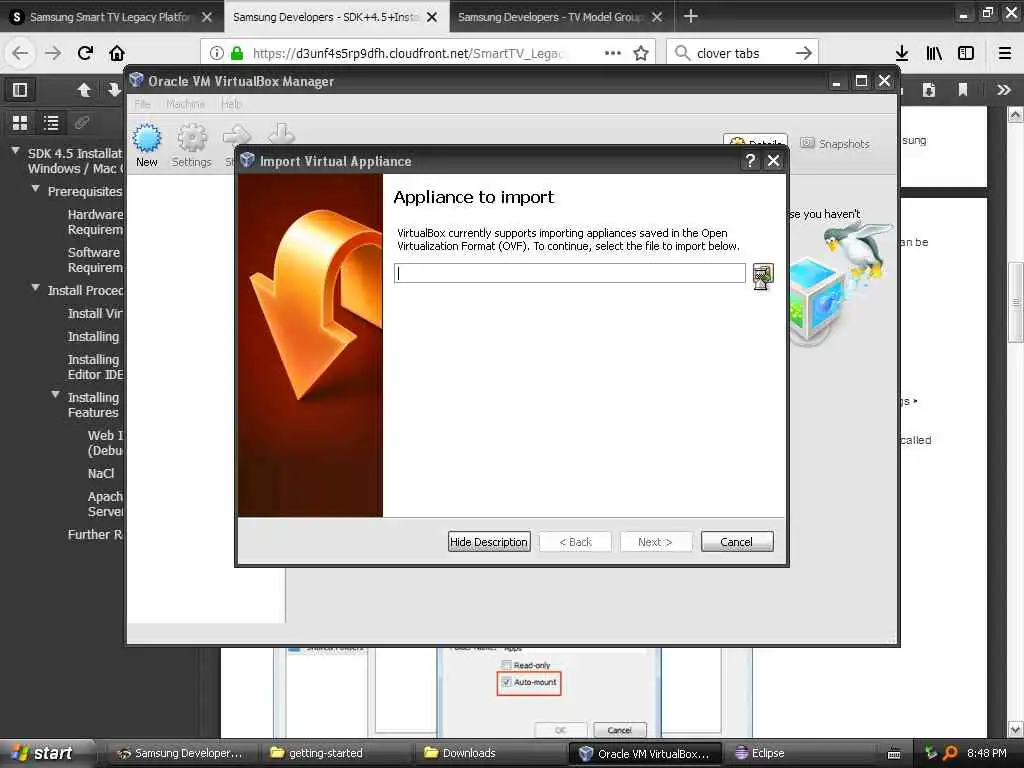Open the VirtualBox Manager File menu
Viewport: 1024px width, 768px height.
[x=142, y=104]
